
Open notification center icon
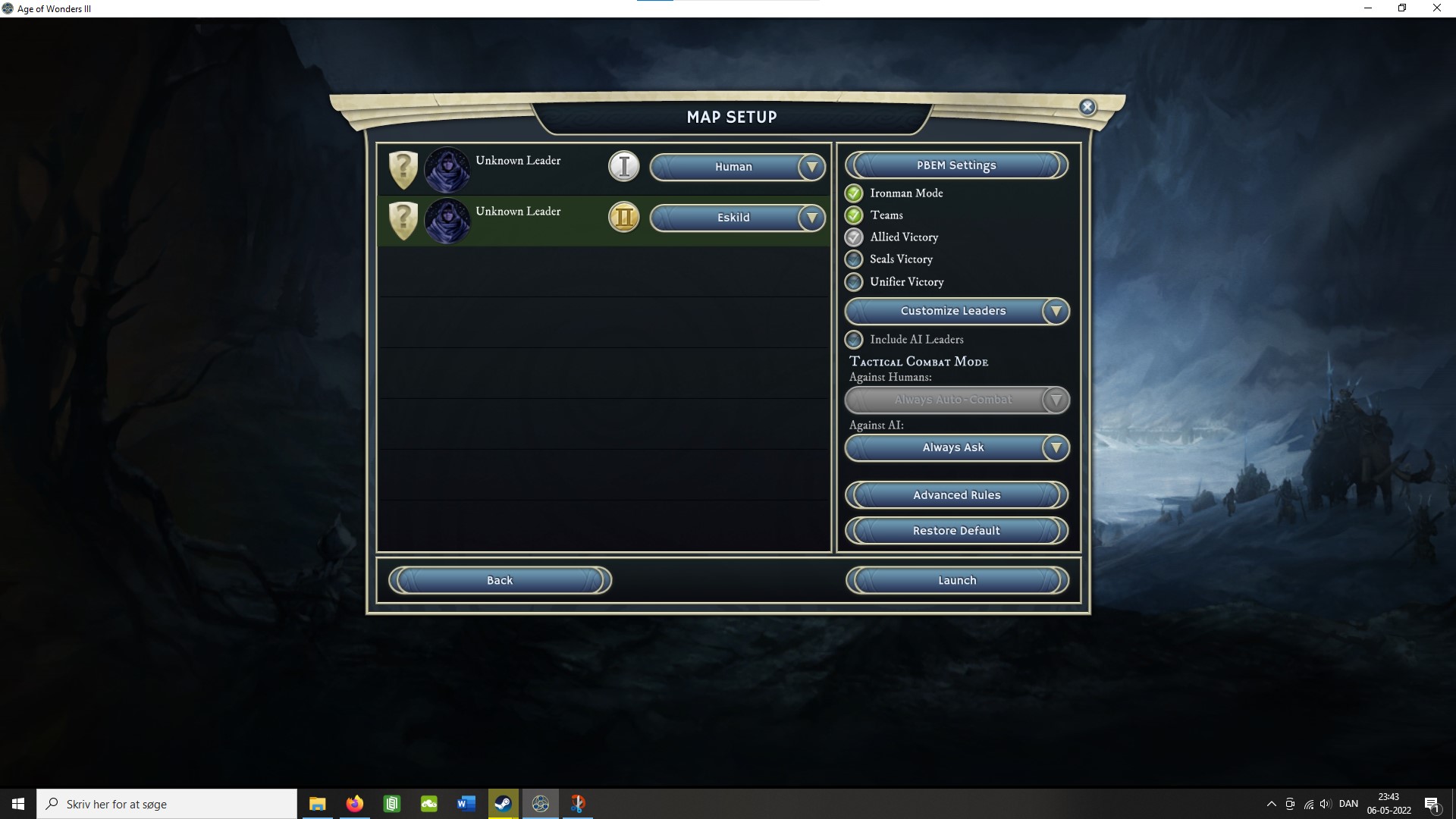coord(1432,804)
